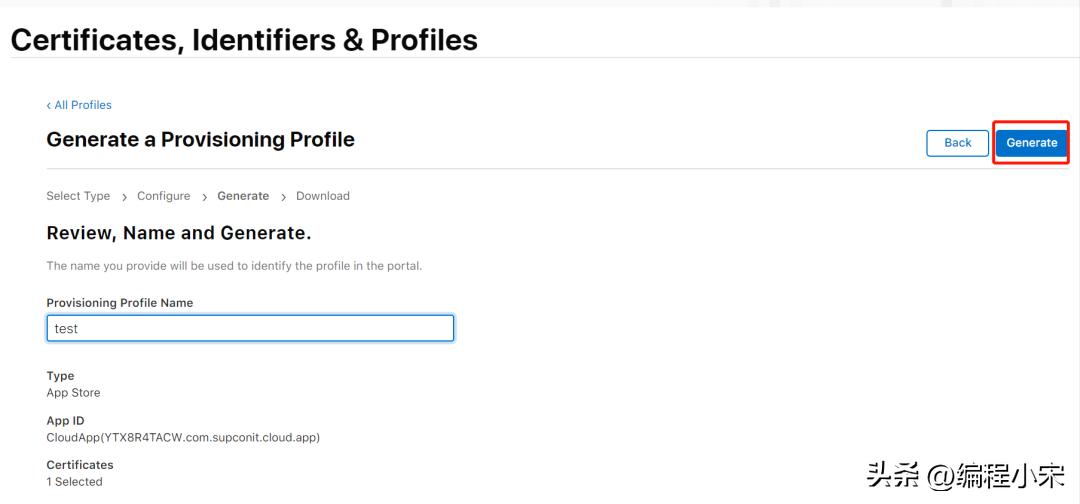The height and width of the screenshot is (504, 1080).
Task: Click the Generate a Provisioning Profile heading
Action: 200,140
